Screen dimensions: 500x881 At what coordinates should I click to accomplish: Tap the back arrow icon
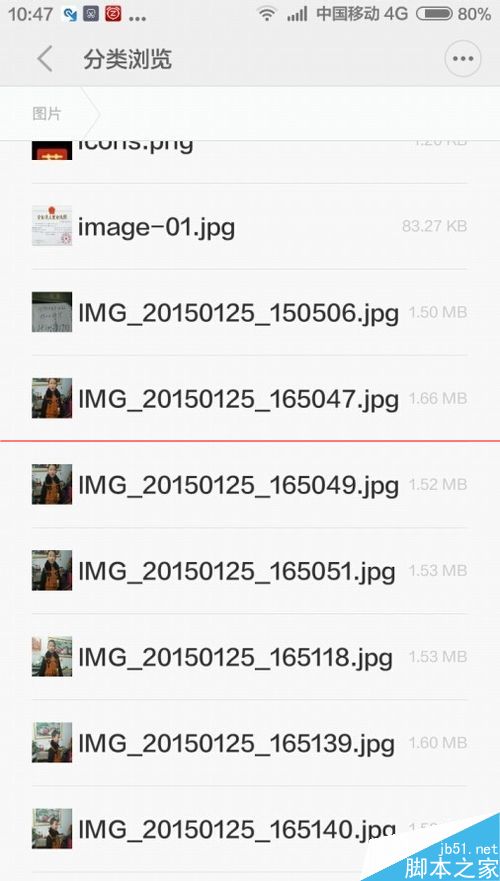pos(45,59)
